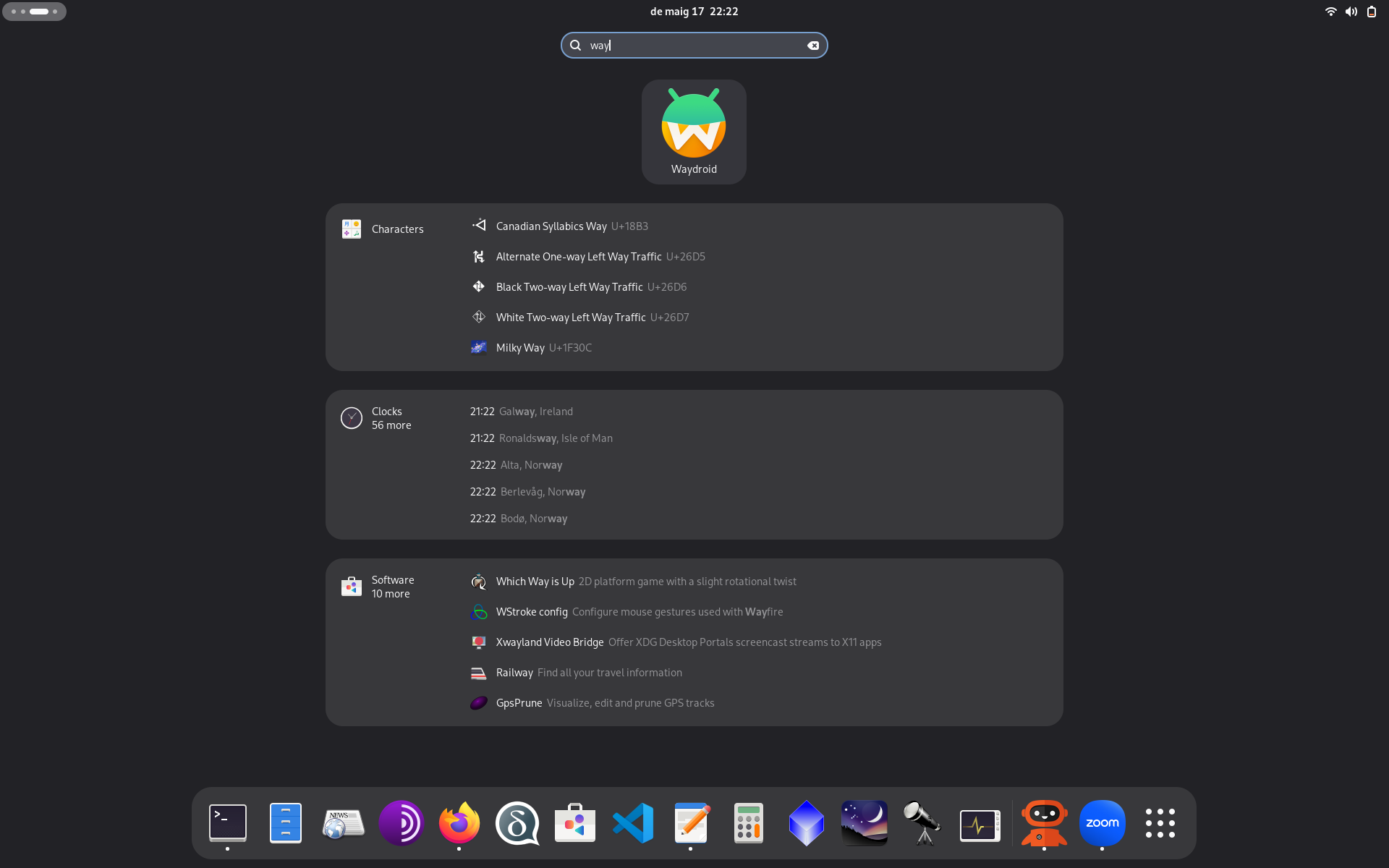
Task: Launch Visual Studio Code from the dock
Action: point(633,823)
